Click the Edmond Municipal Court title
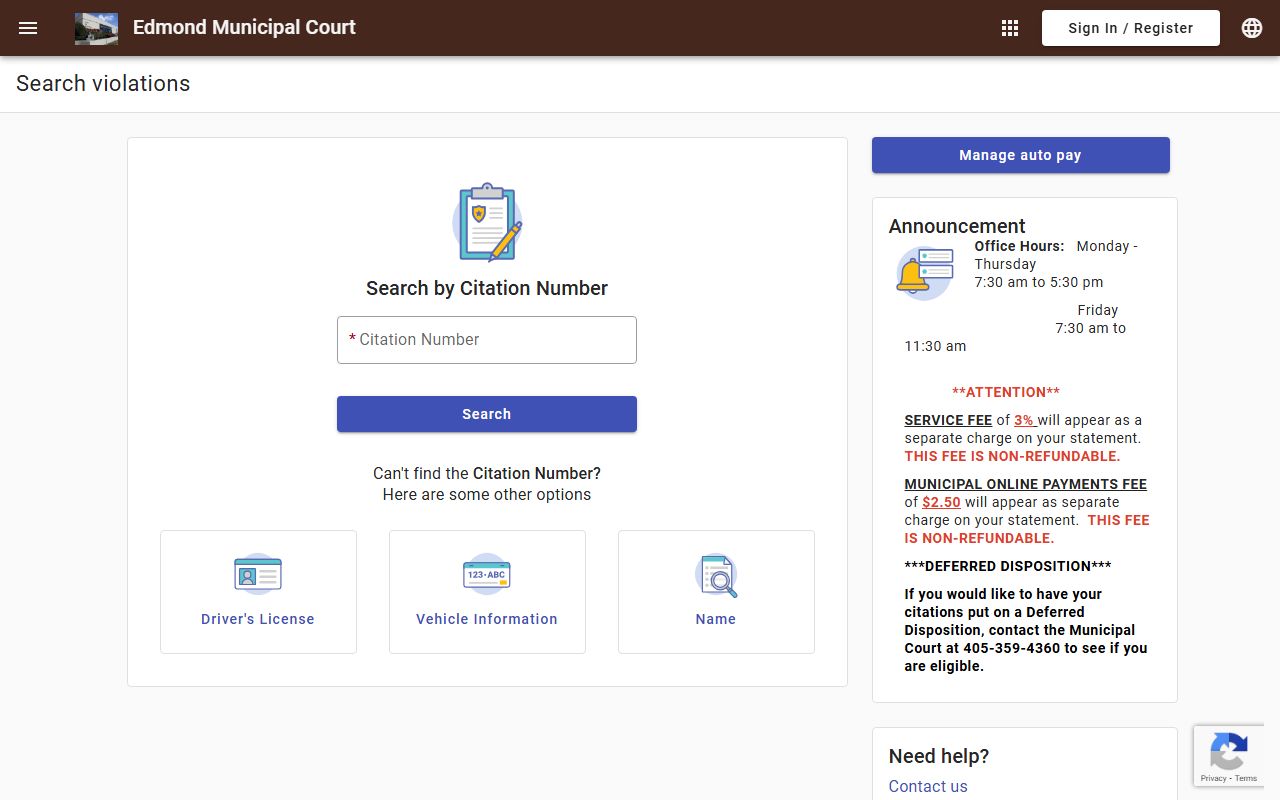This screenshot has width=1280, height=800. click(x=244, y=28)
